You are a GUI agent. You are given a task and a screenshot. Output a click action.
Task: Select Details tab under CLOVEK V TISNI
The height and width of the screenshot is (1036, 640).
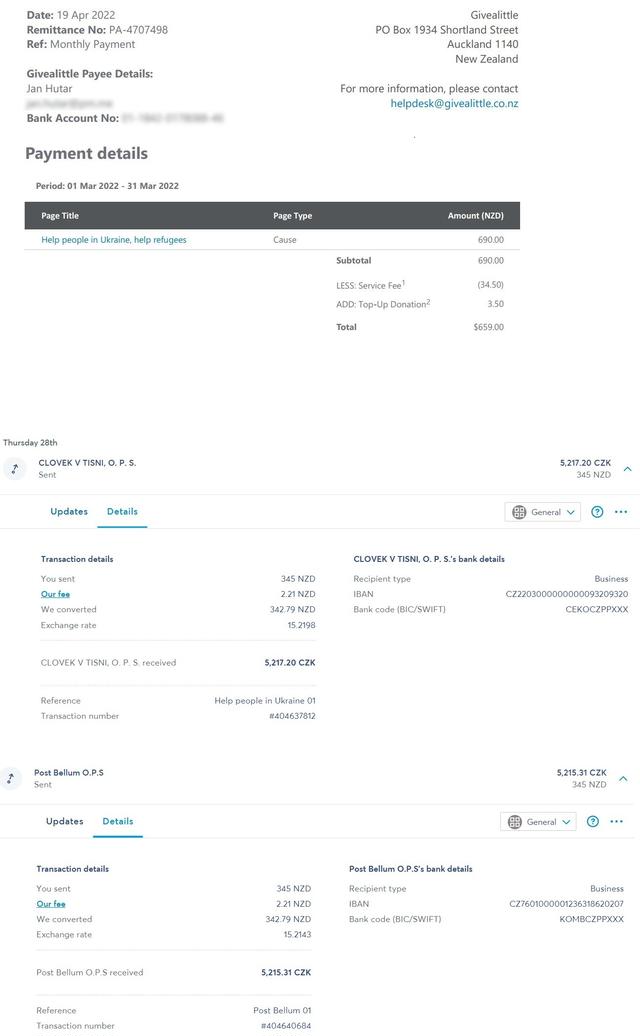click(x=122, y=512)
